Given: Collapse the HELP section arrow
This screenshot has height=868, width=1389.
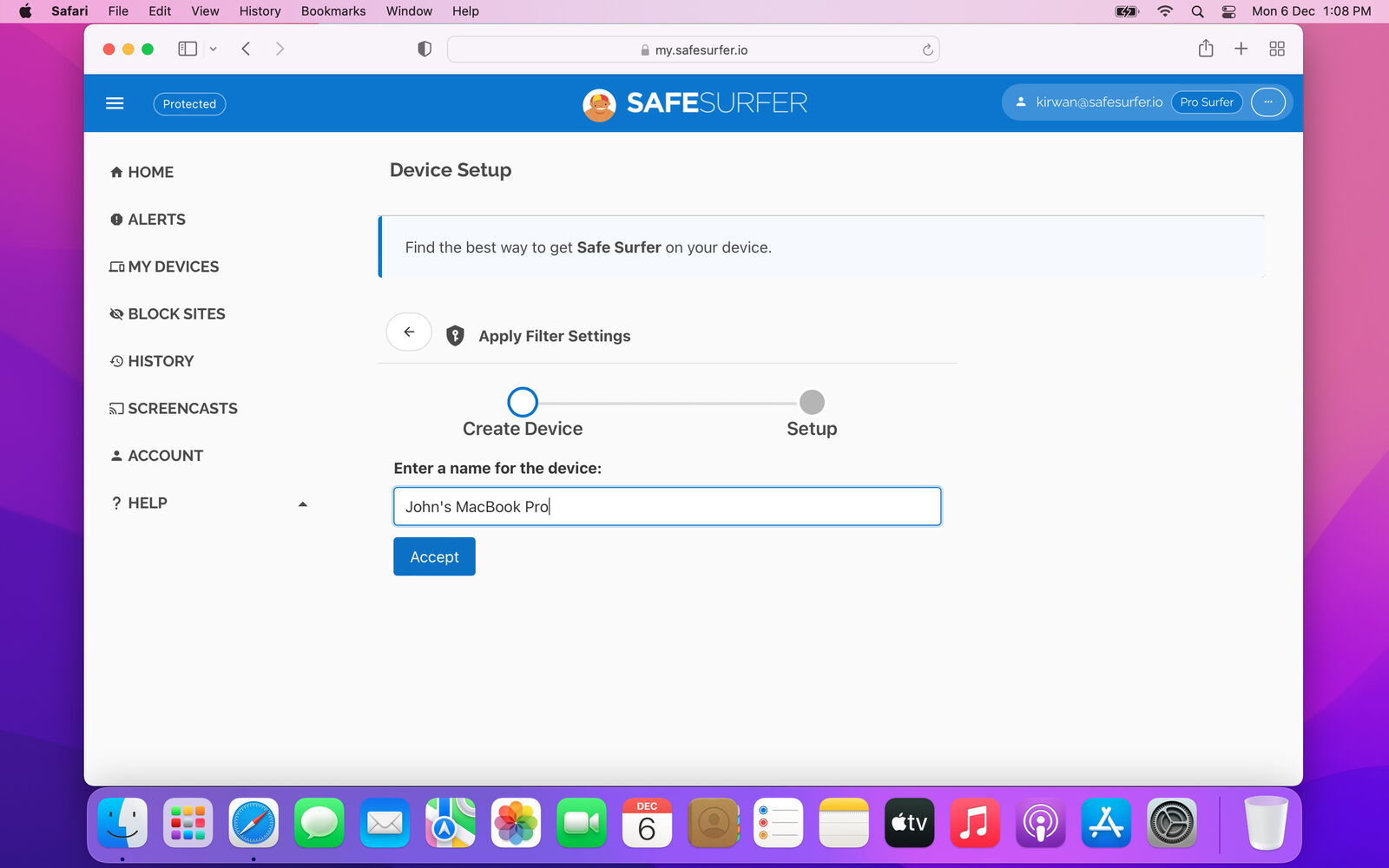Looking at the screenshot, I should pyautogui.click(x=303, y=504).
